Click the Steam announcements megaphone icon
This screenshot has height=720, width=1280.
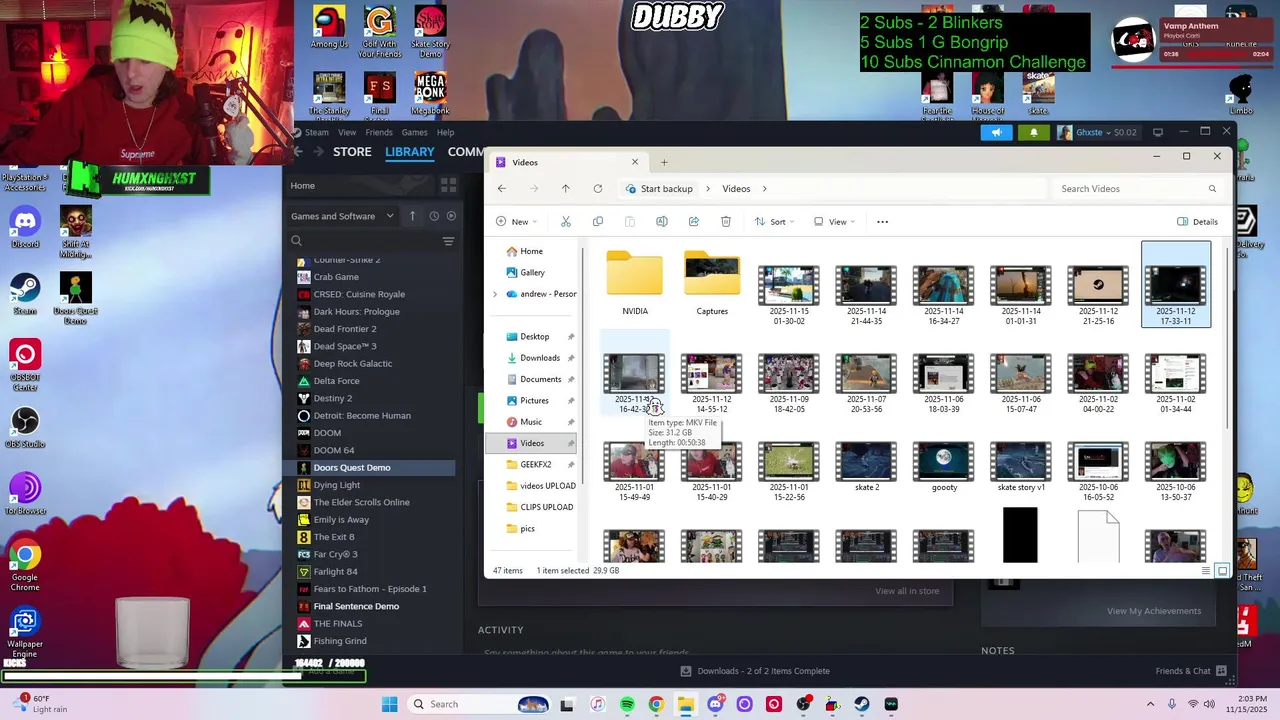pos(996,132)
